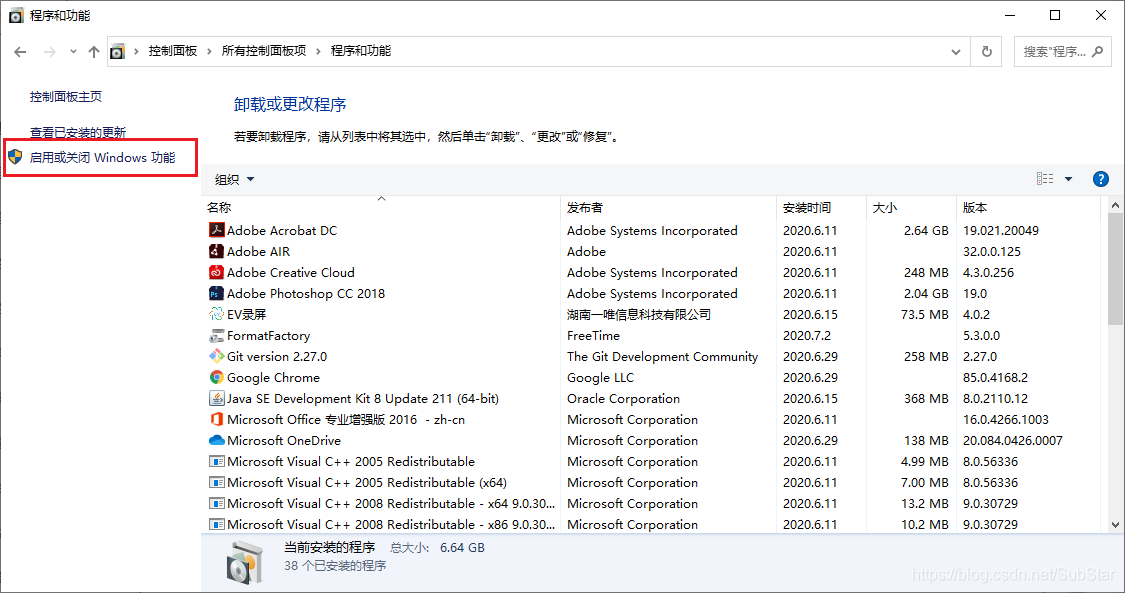1125x593 pixels.
Task: Click the control panel icon in address bar
Action: point(118,52)
